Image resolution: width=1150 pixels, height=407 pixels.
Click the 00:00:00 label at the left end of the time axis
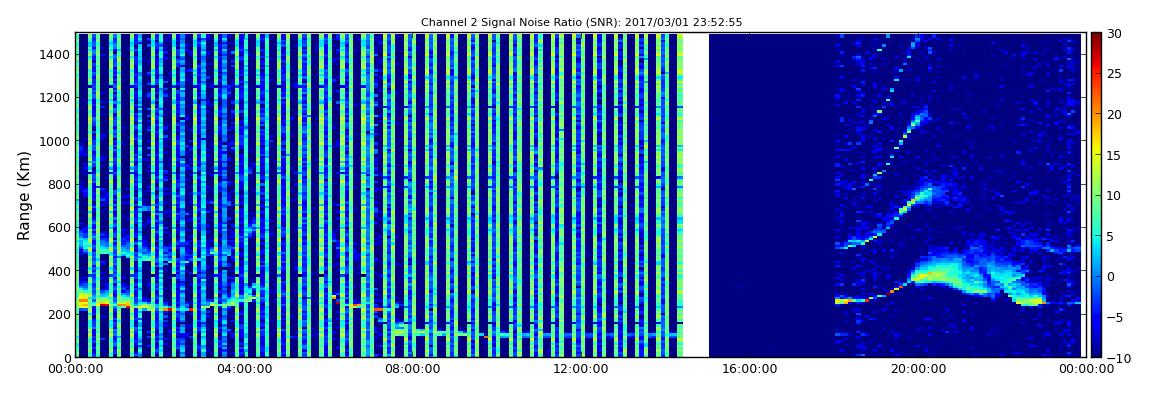pyautogui.click(x=76, y=369)
